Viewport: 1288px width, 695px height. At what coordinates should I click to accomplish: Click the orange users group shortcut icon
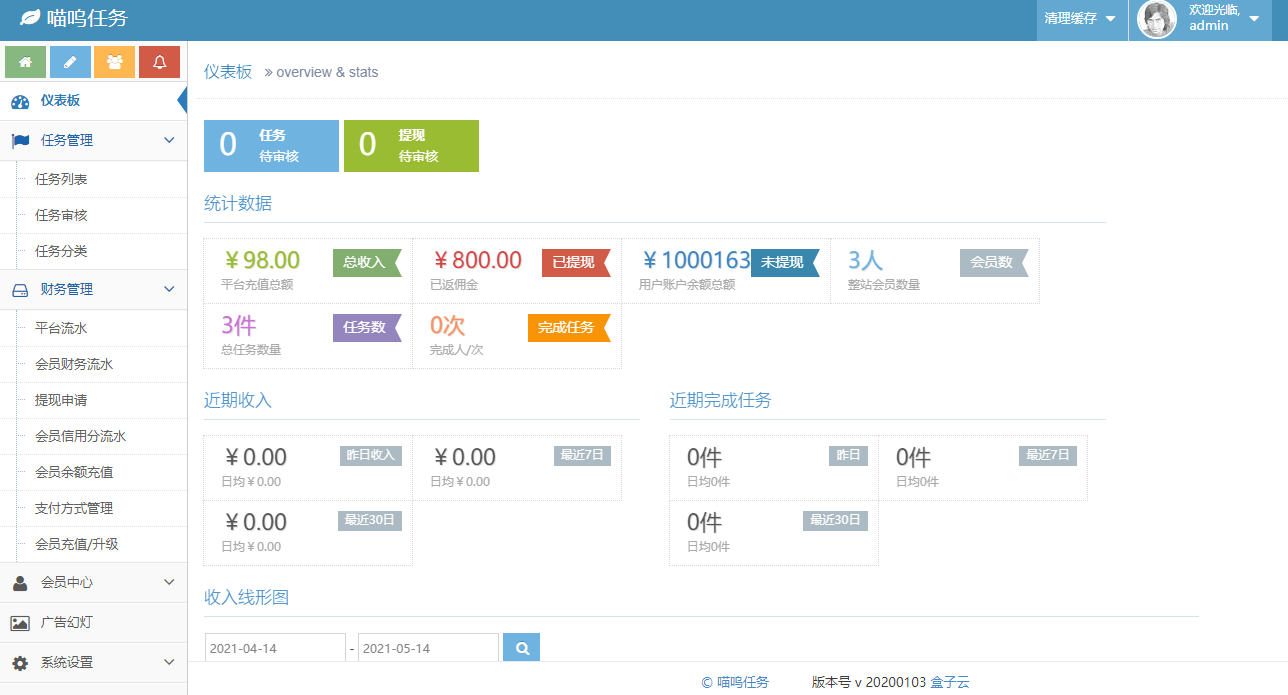[115, 62]
